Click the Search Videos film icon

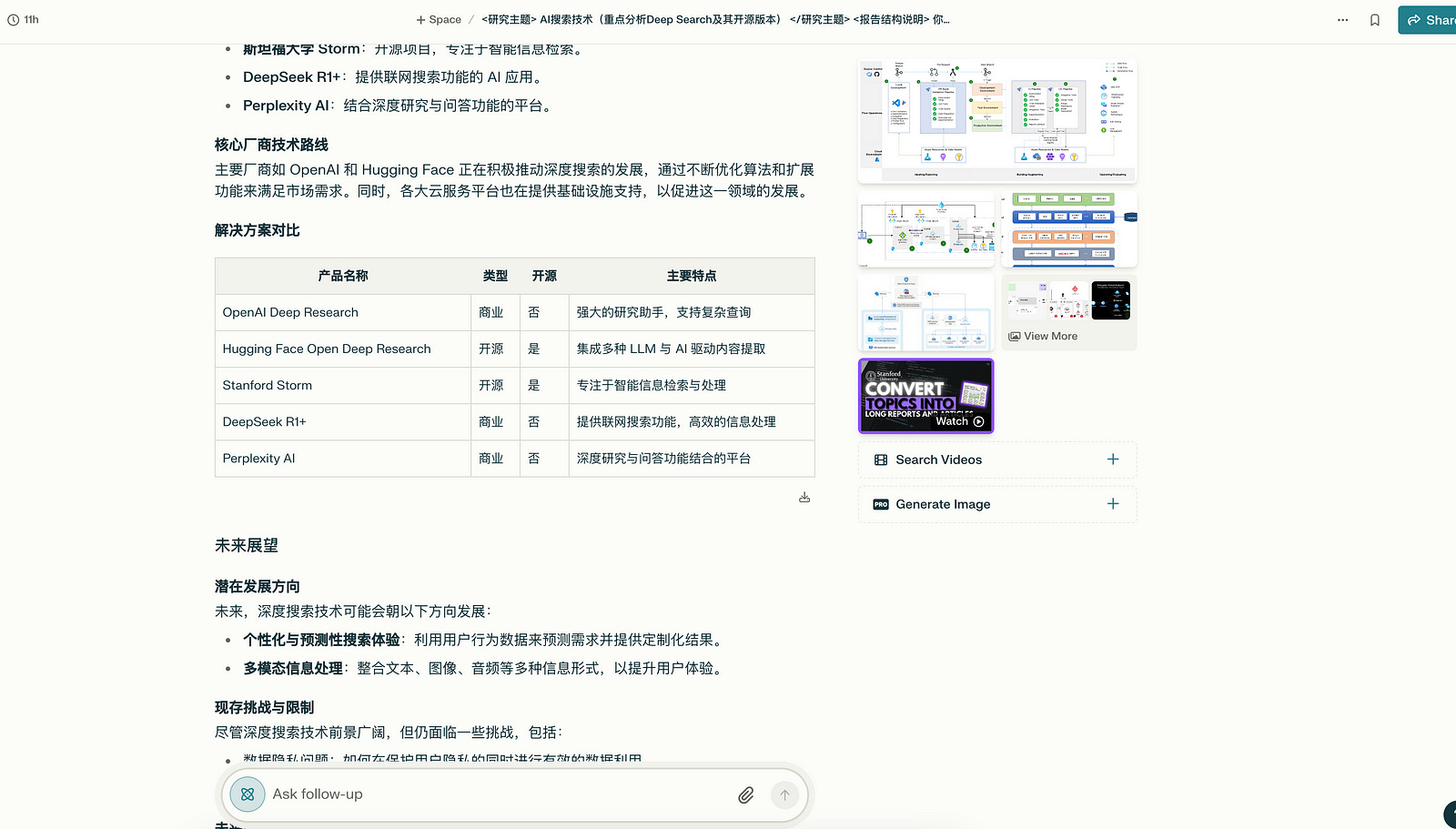coord(881,460)
